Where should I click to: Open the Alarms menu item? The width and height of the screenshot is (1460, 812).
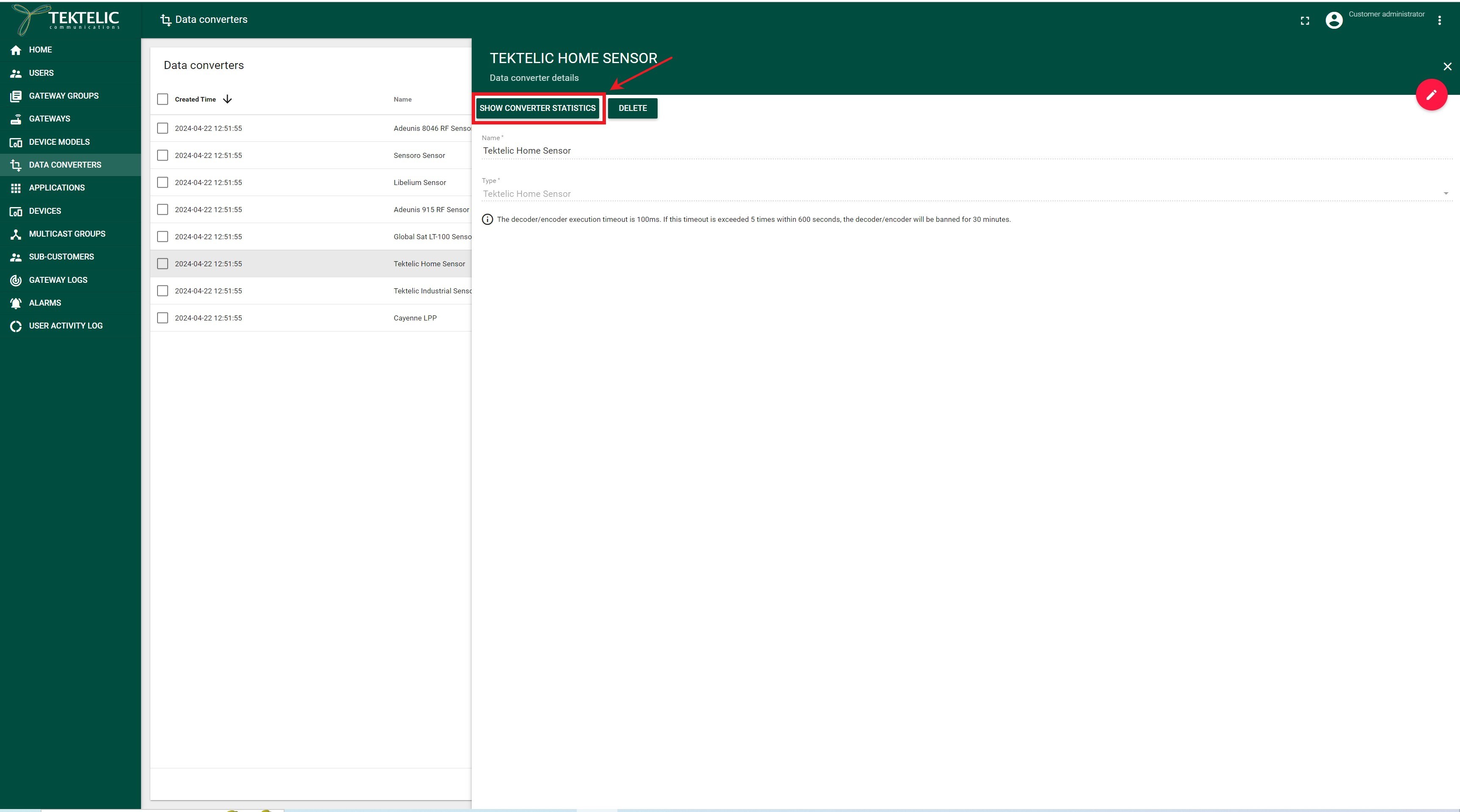tap(70, 303)
